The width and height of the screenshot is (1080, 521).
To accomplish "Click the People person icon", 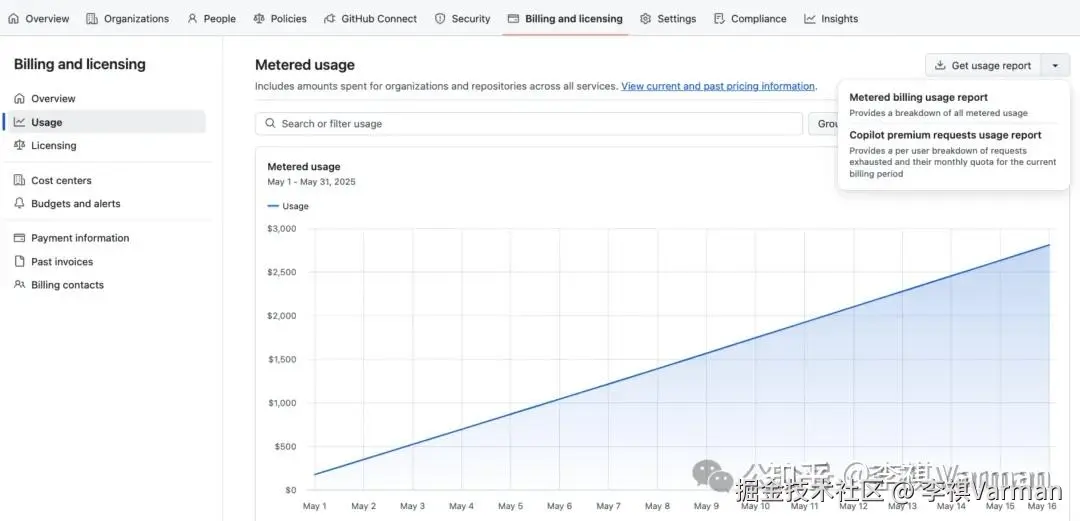I will click(193, 19).
